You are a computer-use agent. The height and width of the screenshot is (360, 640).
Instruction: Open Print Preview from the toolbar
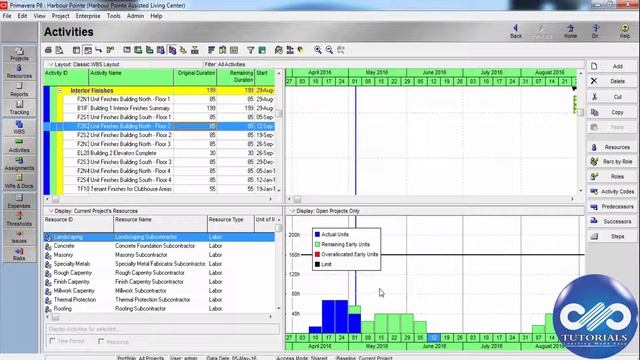pyautogui.click(x=60, y=50)
